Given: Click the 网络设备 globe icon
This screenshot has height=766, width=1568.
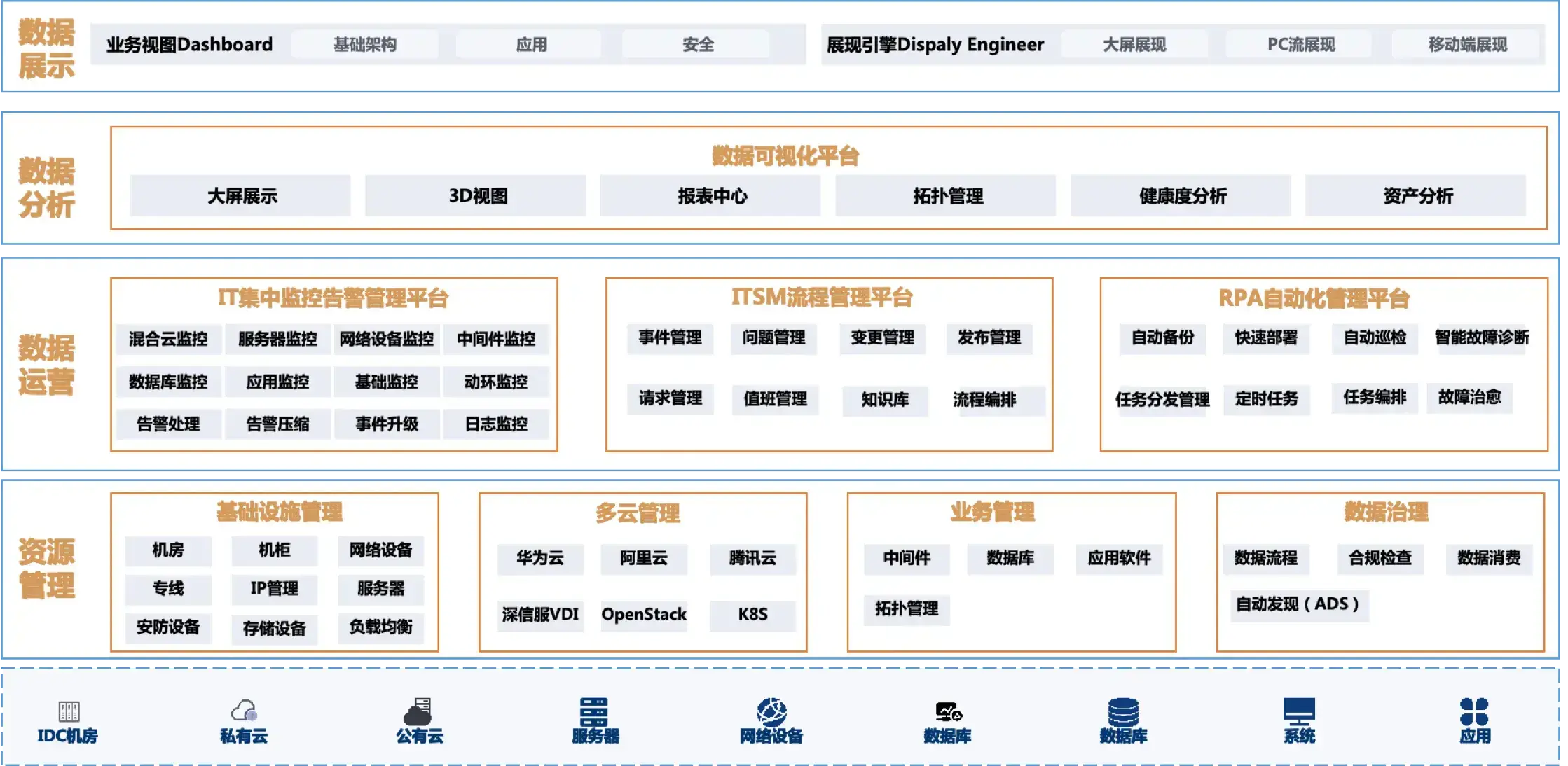Looking at the screenshot, I should [771, 711].
